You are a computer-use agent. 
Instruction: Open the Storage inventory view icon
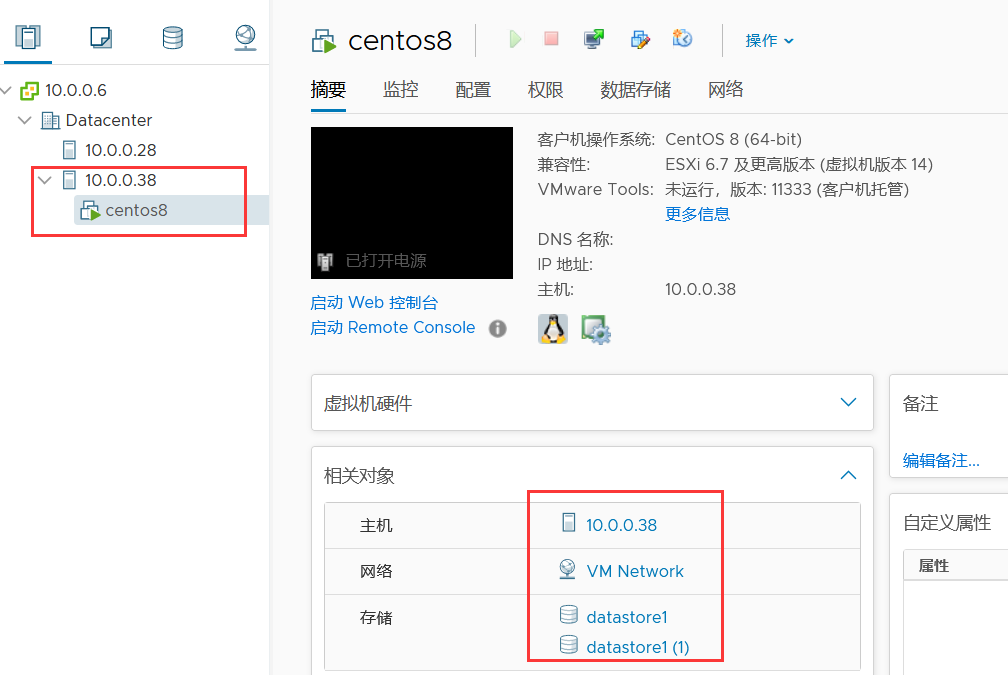click(x=172, y=38)
